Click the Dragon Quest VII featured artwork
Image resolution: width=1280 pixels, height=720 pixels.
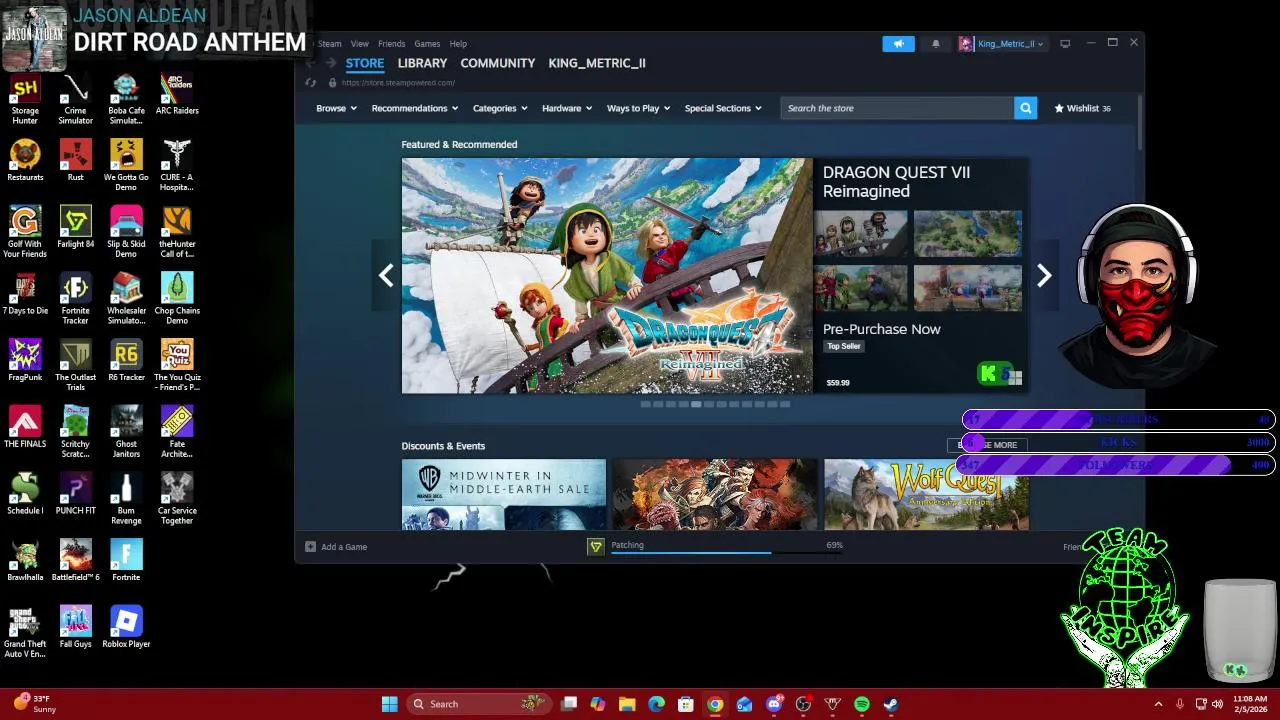point(607,276)
